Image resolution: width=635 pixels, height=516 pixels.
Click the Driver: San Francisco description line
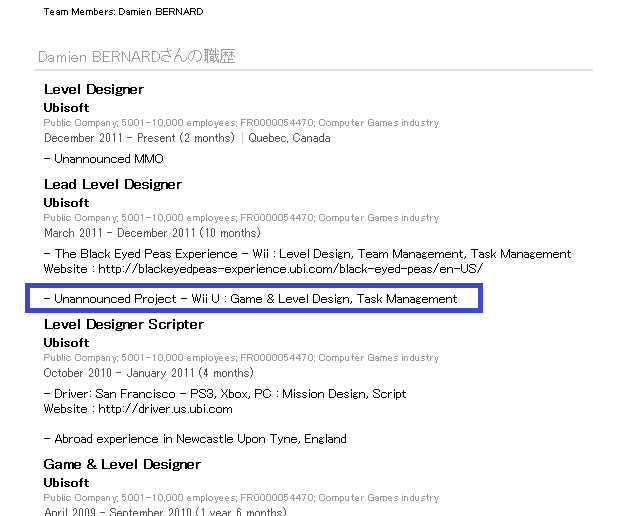pos(225,394)
